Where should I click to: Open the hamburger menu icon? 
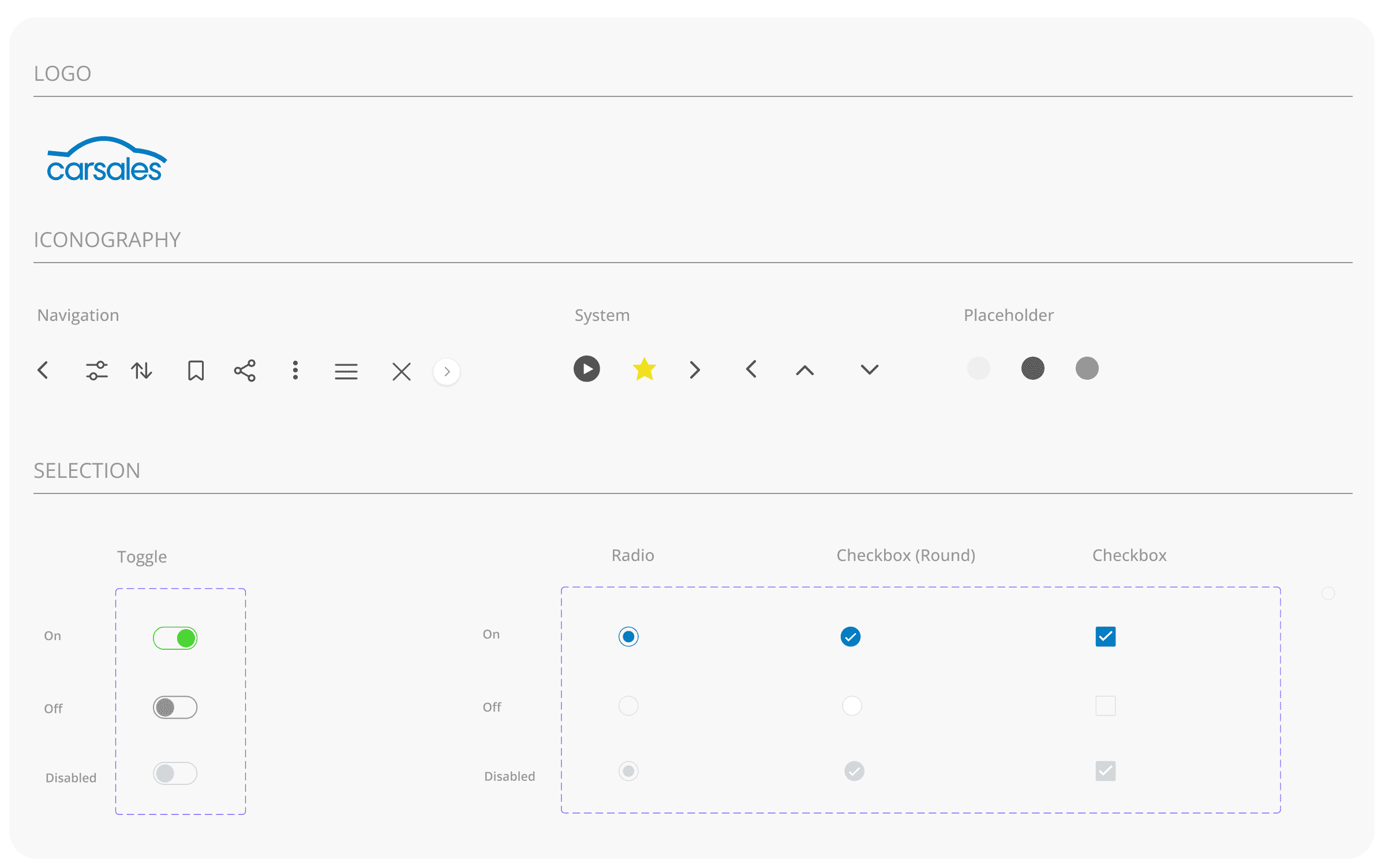[346, 371]
